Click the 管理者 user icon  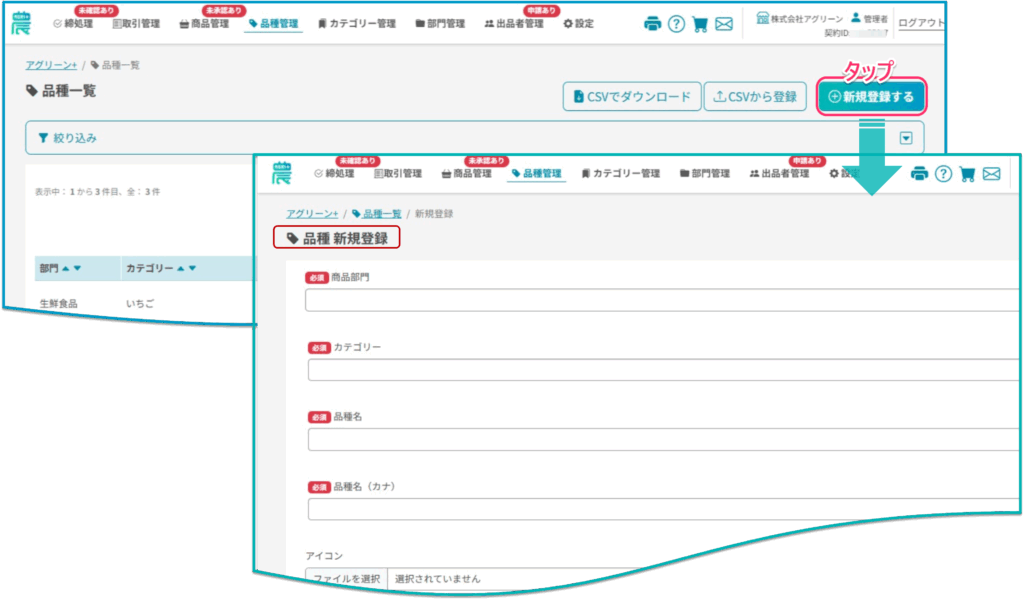point(855,18)
